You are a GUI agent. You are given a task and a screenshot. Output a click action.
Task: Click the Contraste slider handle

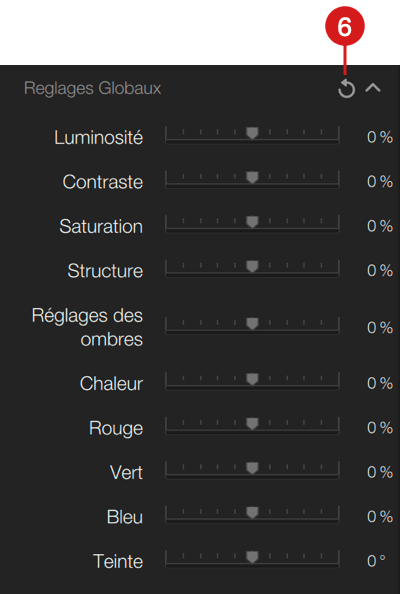pos(252,178)
